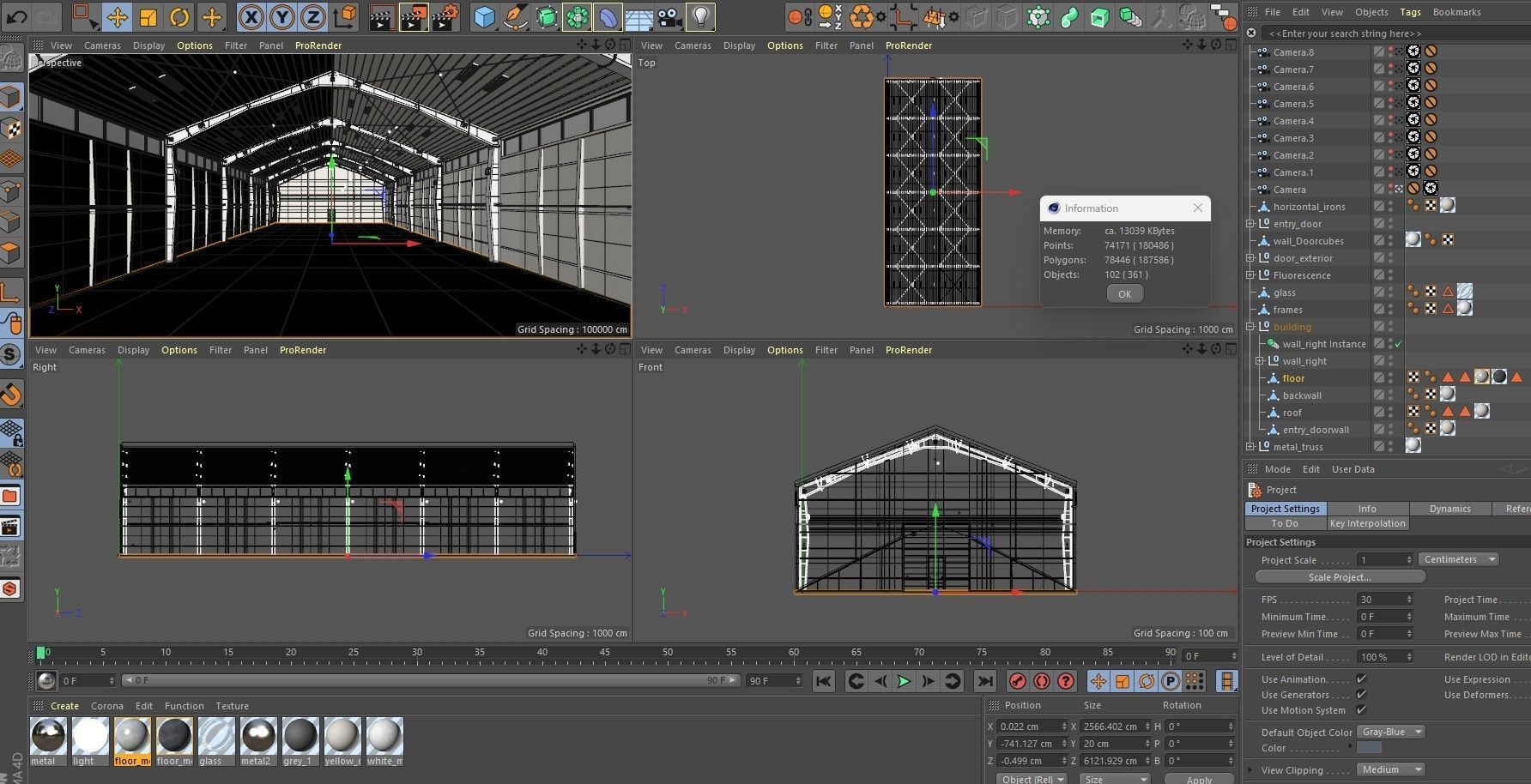The width and height of the screenshot is (1531, 784).
Task: Collapse the building object
Action: click(1250, 327)
